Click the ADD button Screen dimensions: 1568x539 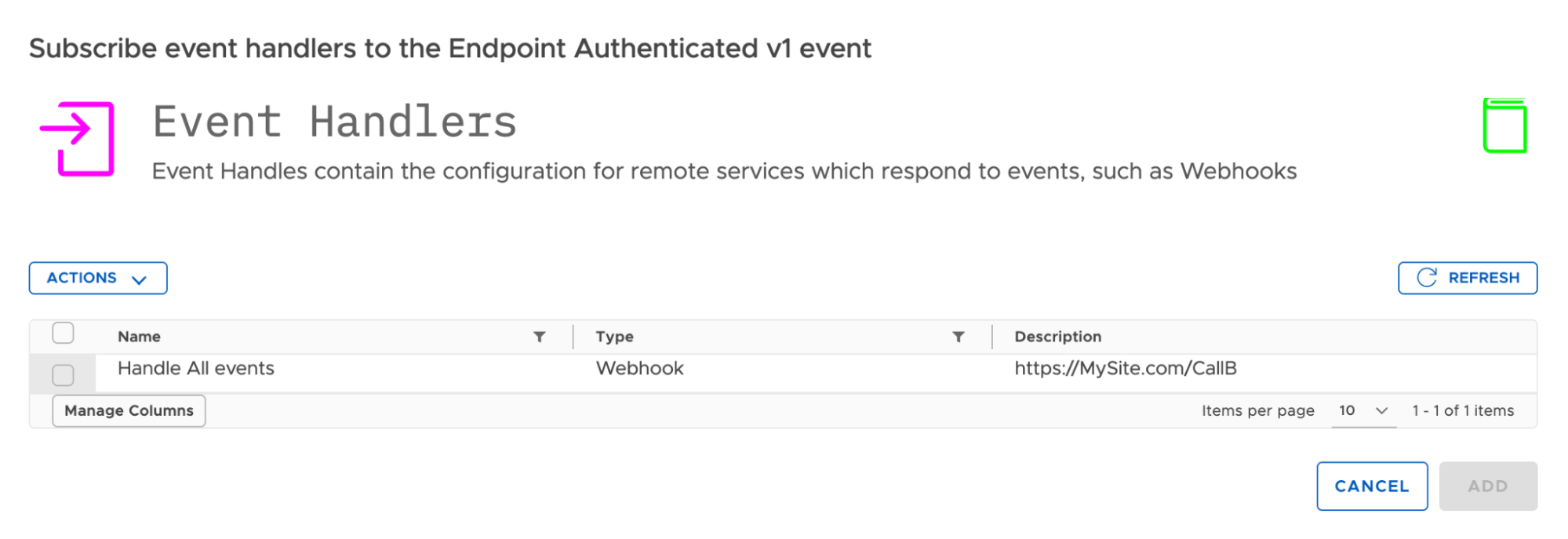point(1488,486)
